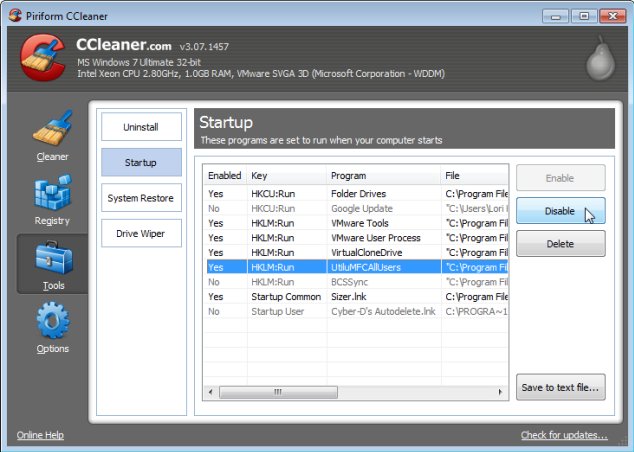Image resolution: width=634 pixels, height=452 pixels.
Task: Open the Registry section icon
Action: pos(52,194)
